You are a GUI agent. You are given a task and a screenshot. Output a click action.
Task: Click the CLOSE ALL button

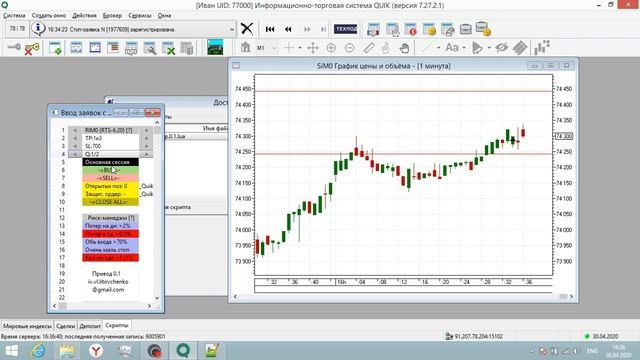(110, 202)
